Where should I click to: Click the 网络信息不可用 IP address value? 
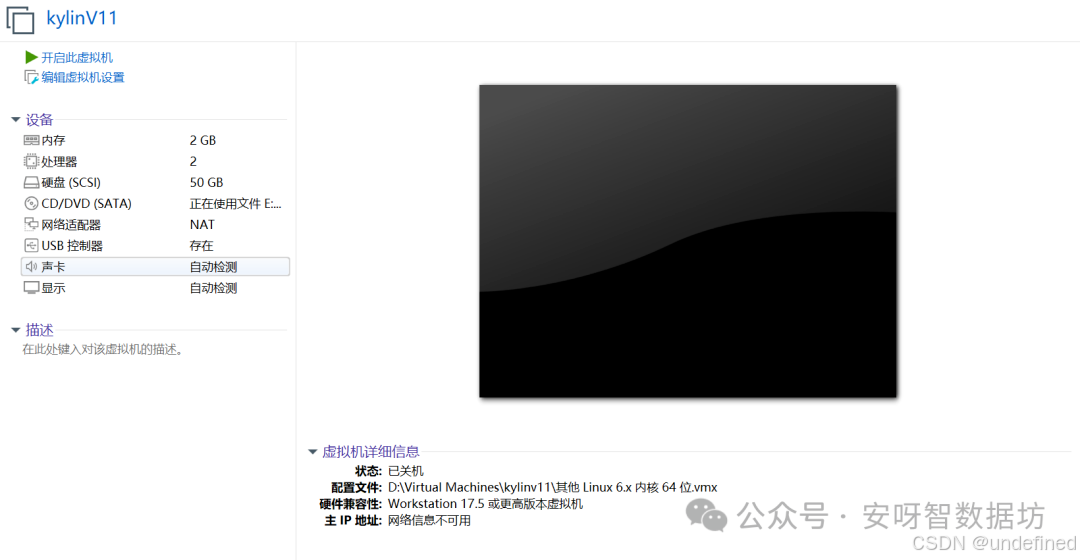[429, 521]
